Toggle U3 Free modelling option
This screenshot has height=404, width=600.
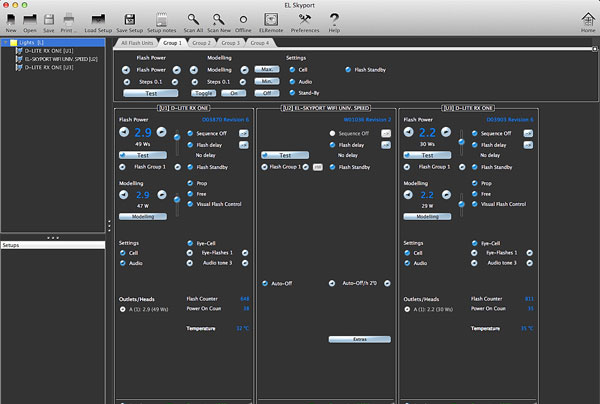(x=475, y=194)
